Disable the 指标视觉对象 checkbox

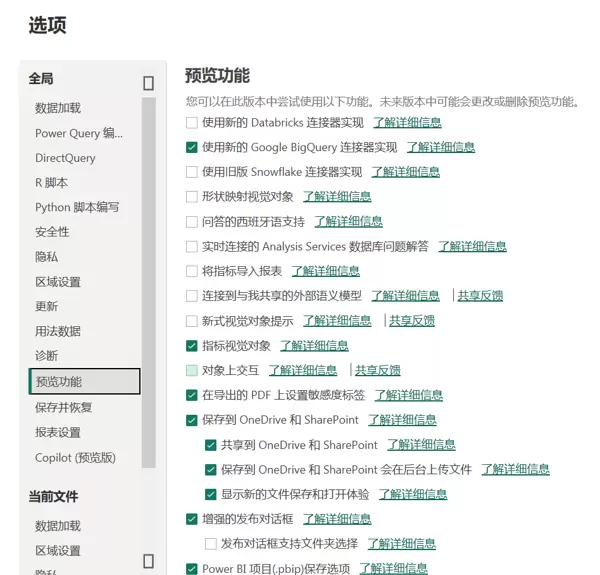(192, 346)
